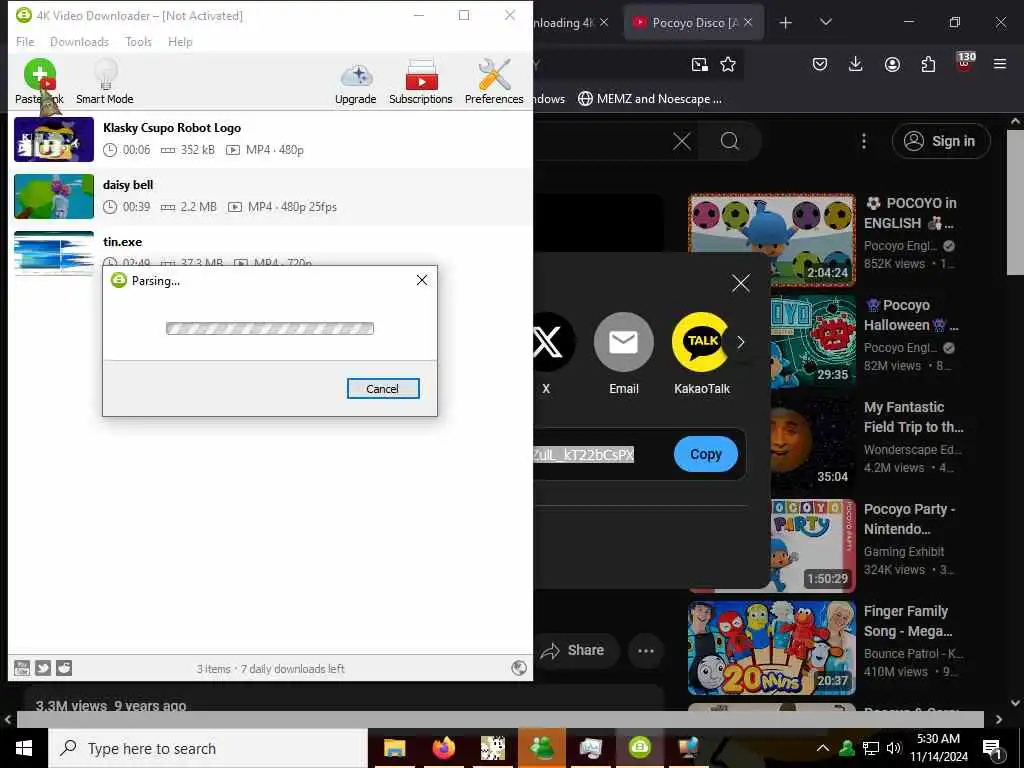
Task: Show hidden system tray icons
Action: point(823,748)
